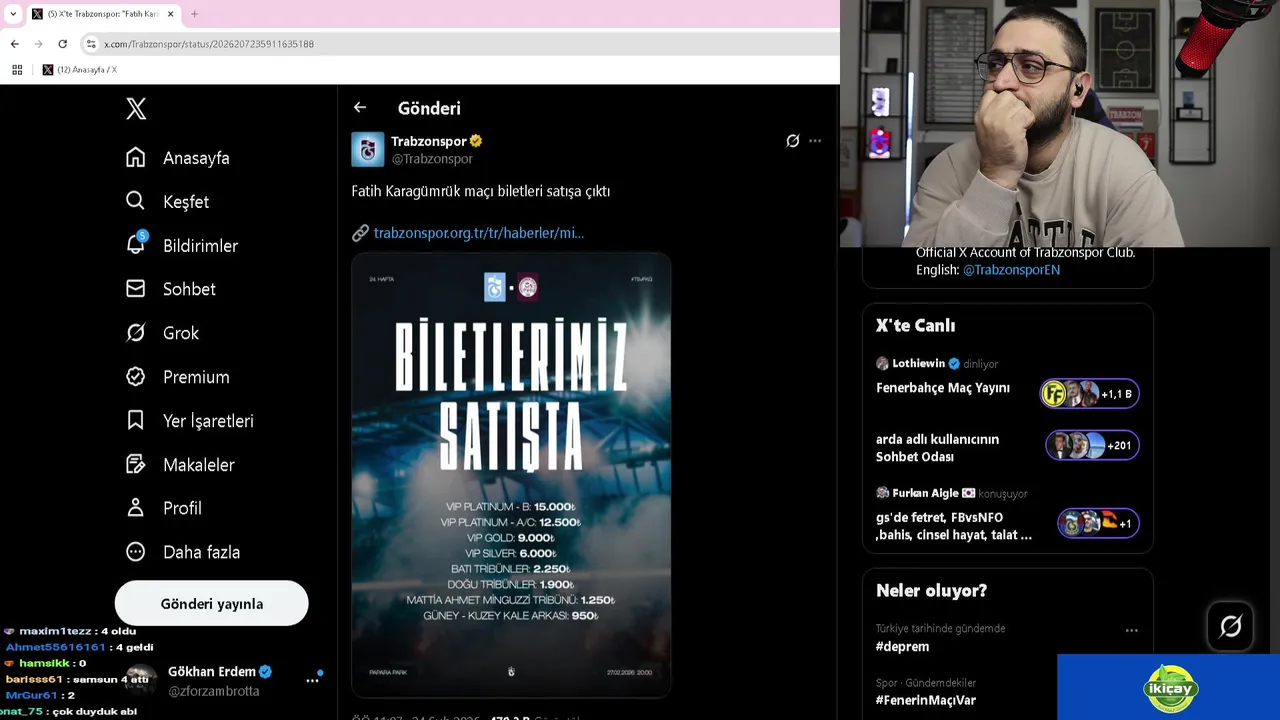The width and height of the screenshot is (1280, 720).
Task: Open Profil person icon
Action: (136, 508)
